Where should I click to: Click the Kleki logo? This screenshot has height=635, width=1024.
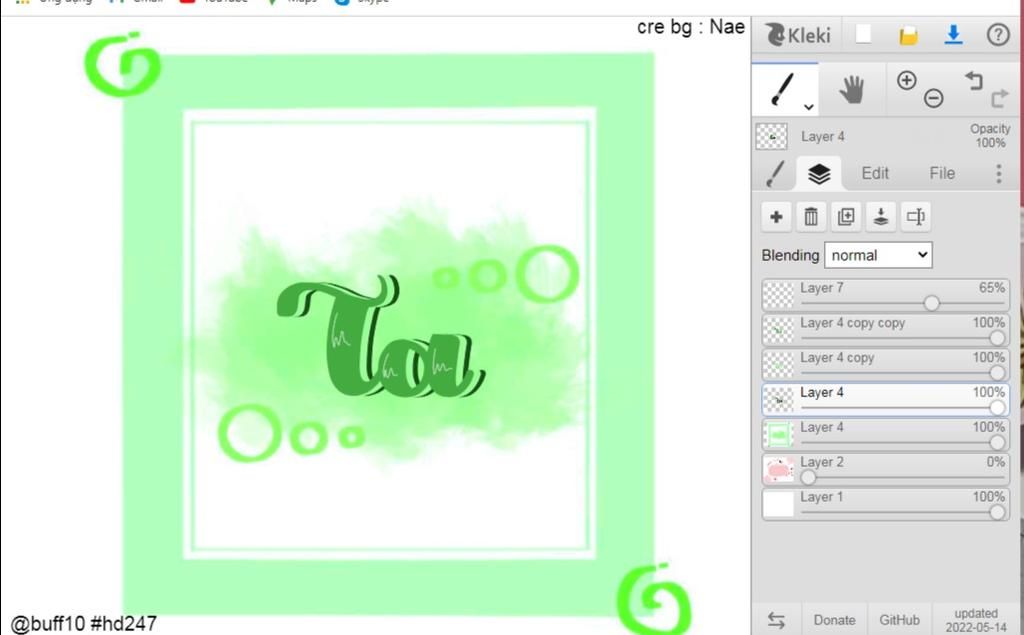pos(798,34)
